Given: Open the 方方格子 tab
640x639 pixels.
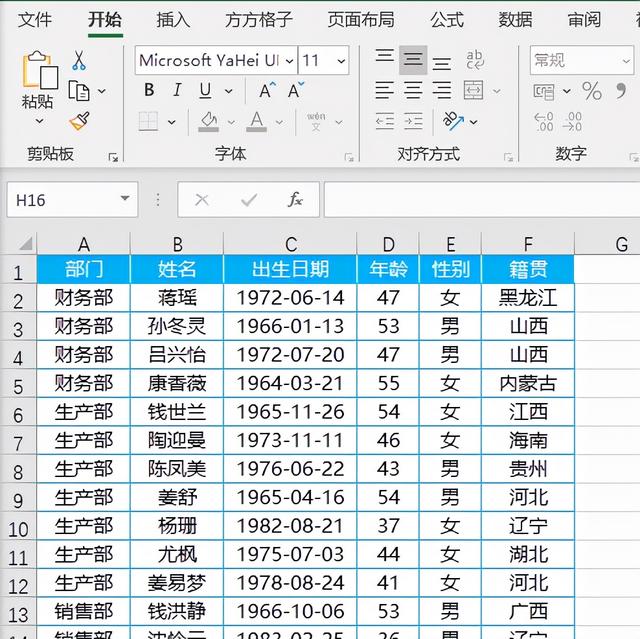Looking at the screenshot, I should coord(259,20).
